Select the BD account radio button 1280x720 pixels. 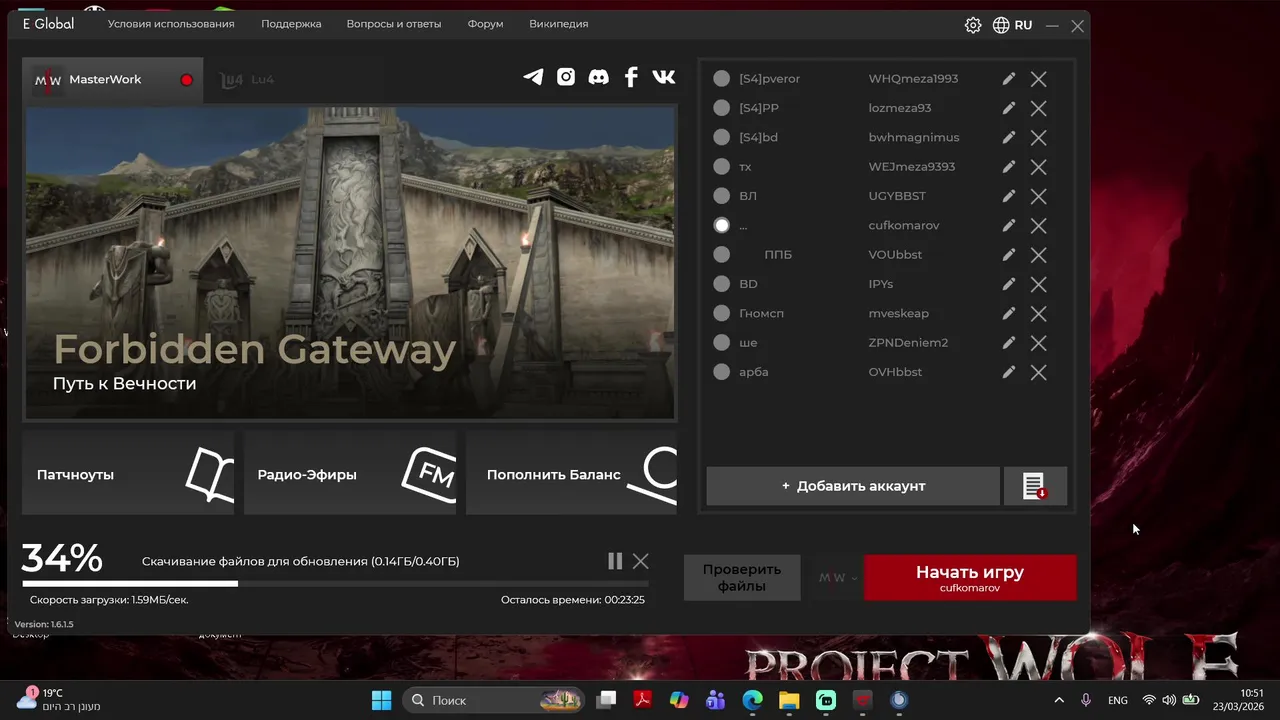pyautogui.click(x=721, y=284)
